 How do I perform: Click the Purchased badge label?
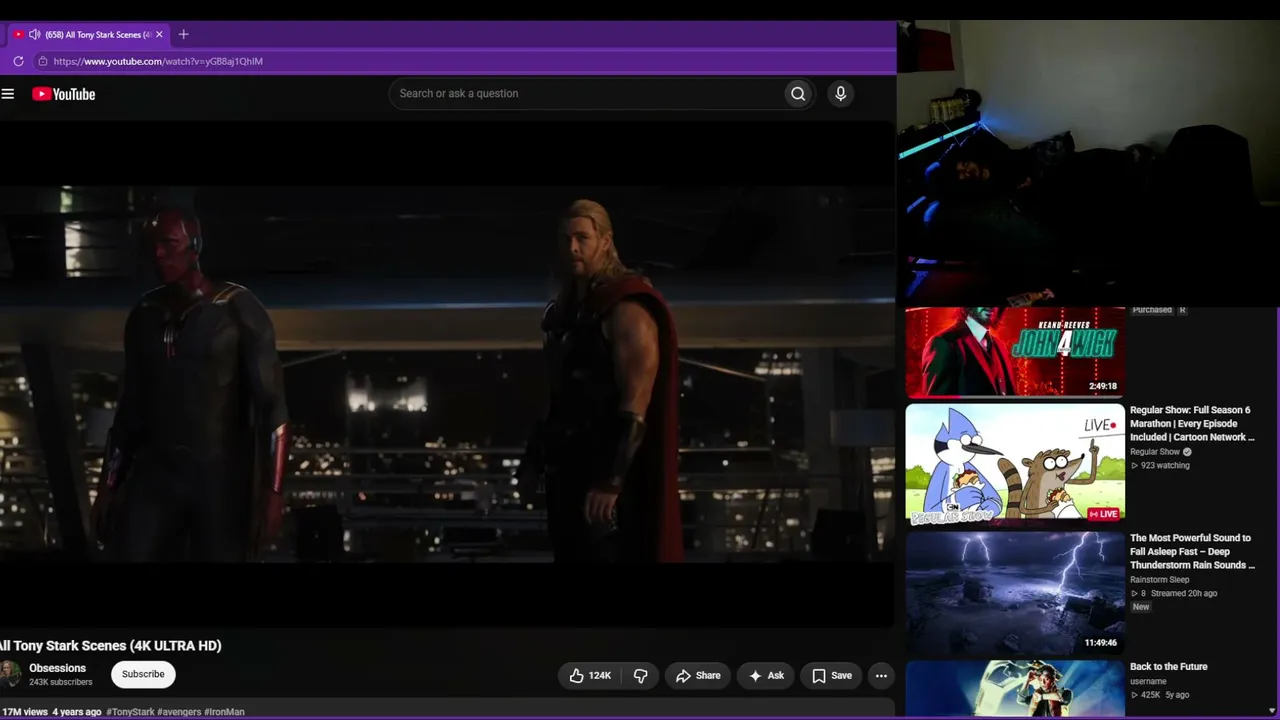click(1152, 310)
